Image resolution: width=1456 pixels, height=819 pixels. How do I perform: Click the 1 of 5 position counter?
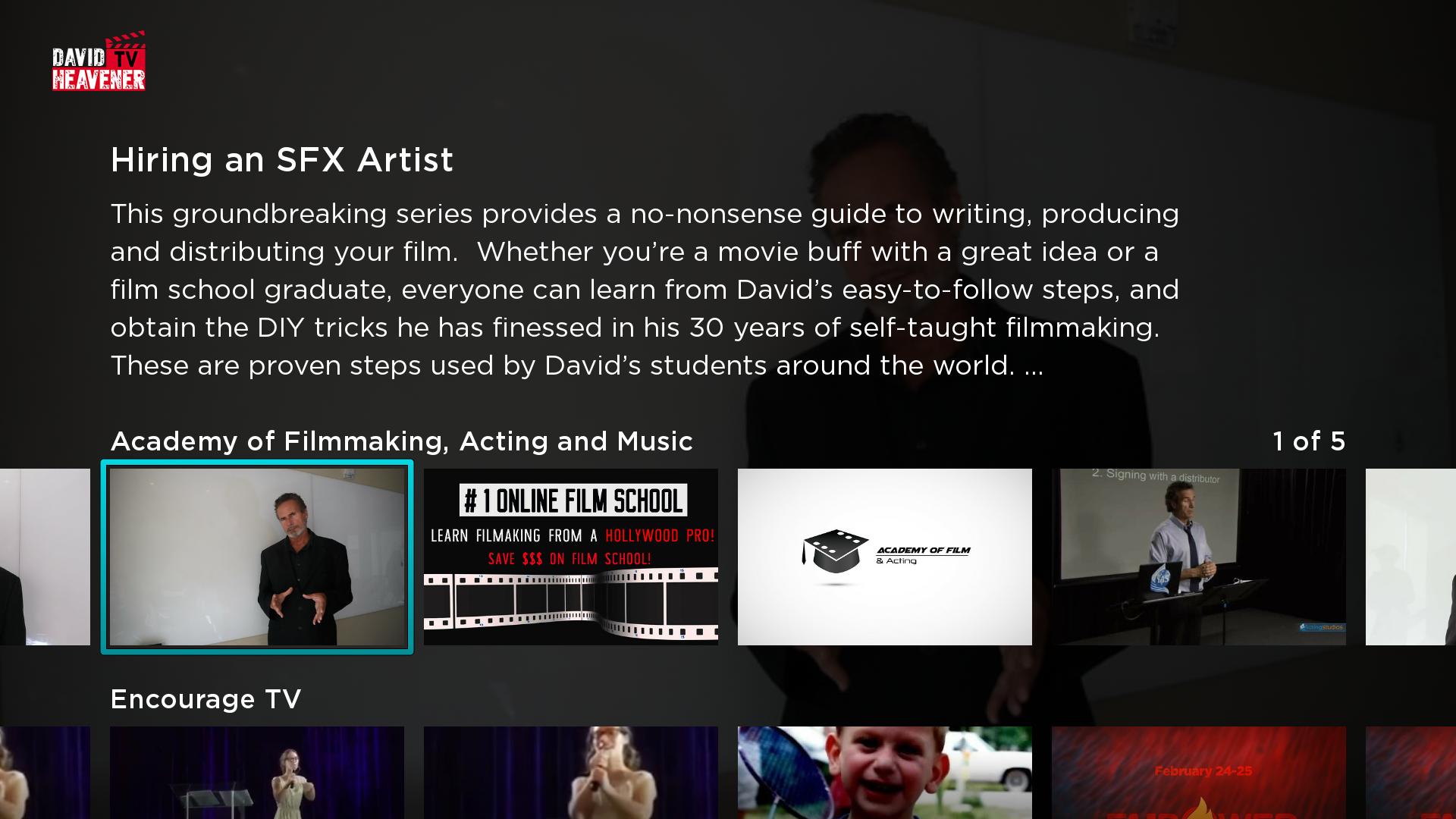coord(1309,441)
